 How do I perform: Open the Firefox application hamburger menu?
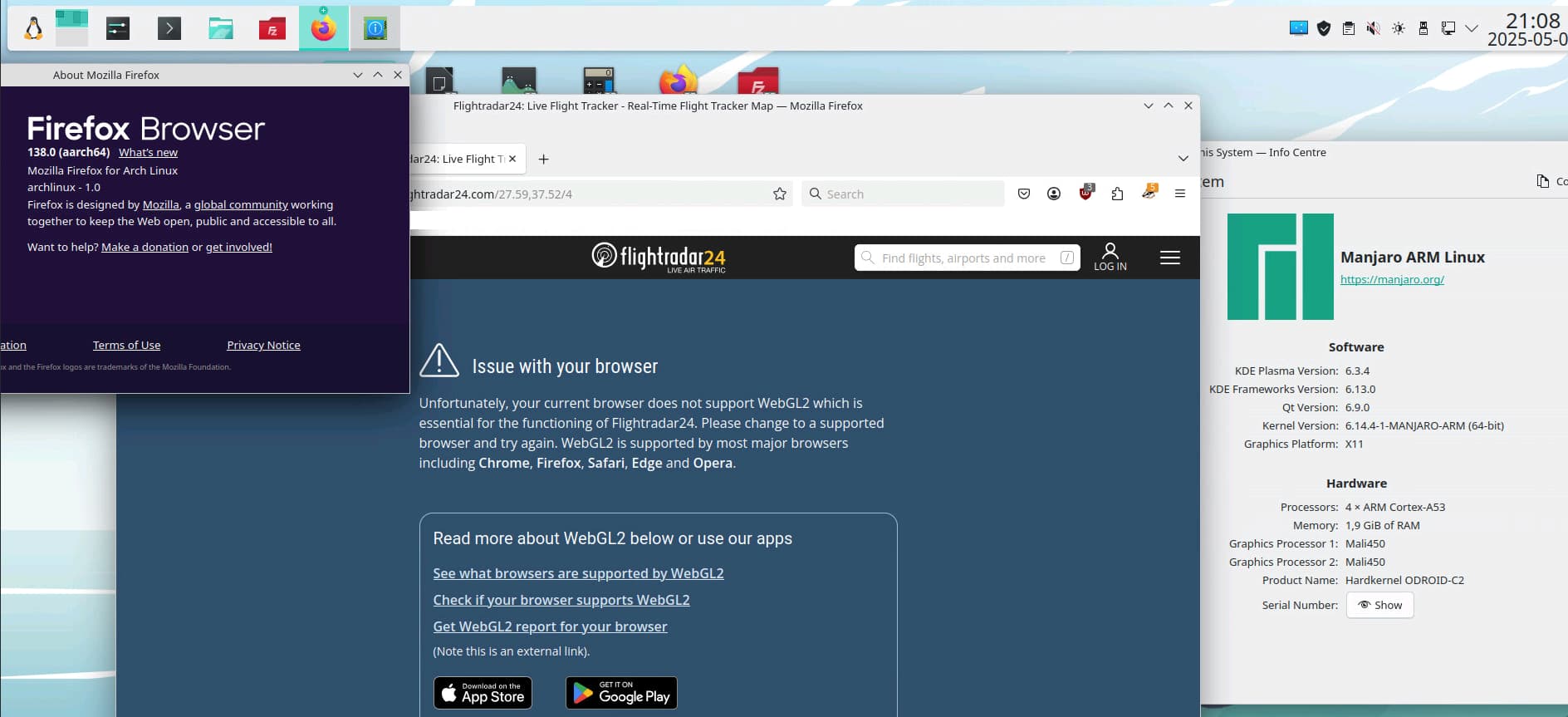[1180, 194]
